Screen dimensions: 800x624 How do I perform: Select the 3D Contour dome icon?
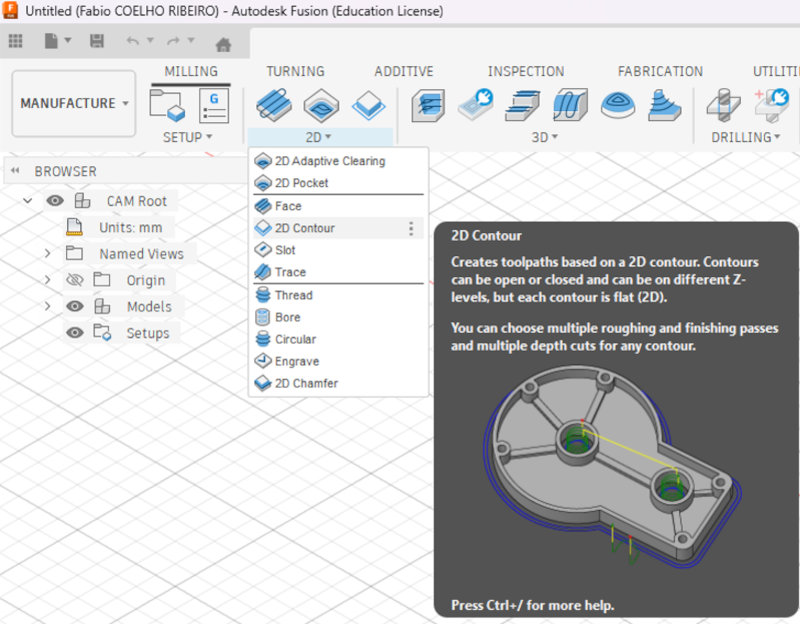[618, 105]
